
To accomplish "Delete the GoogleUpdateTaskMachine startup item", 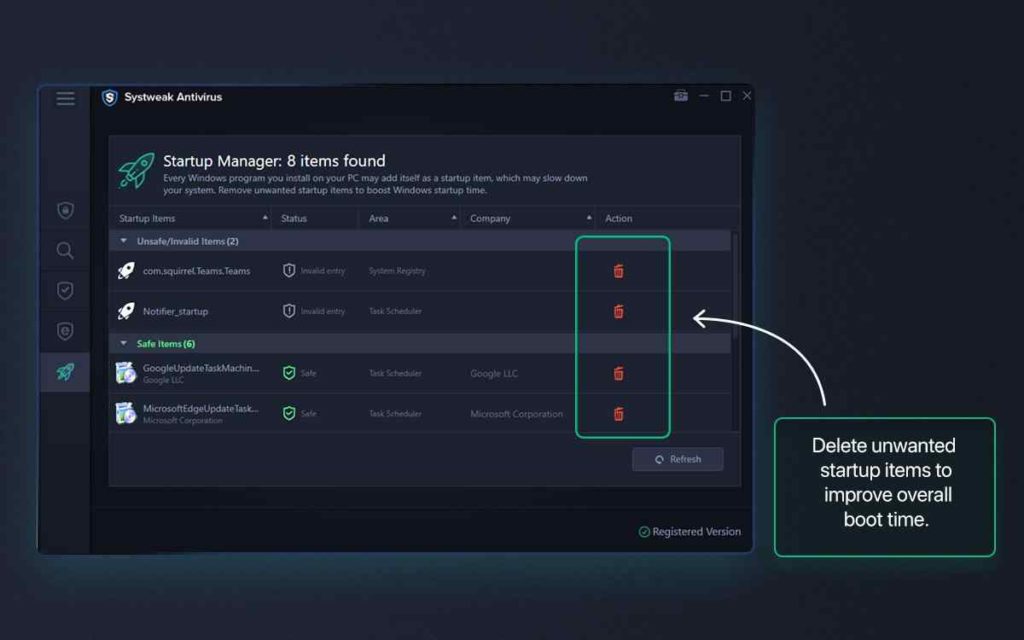I will (x=618, y=374).
